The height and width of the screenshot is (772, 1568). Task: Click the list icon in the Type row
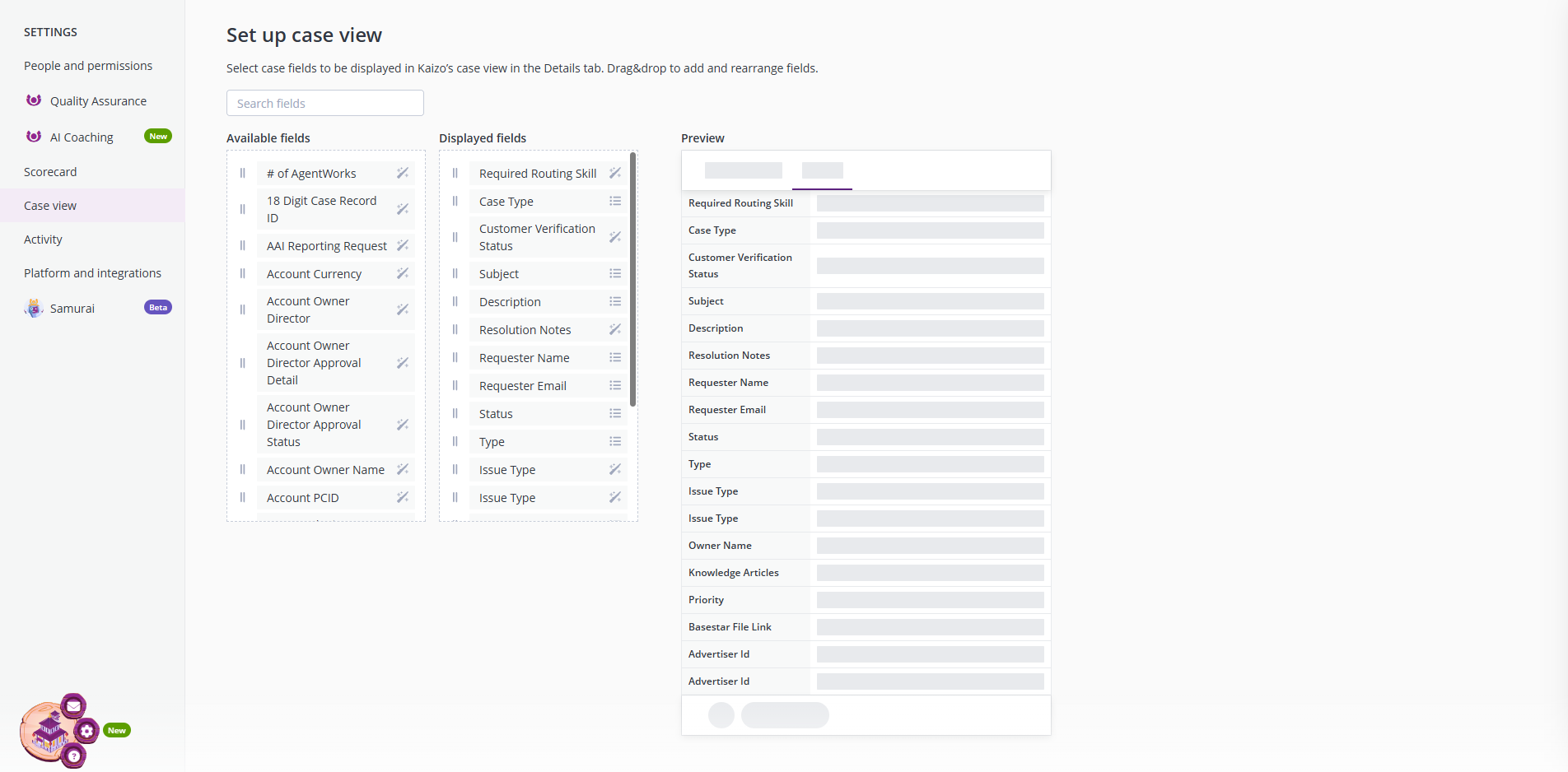(615, 441)
